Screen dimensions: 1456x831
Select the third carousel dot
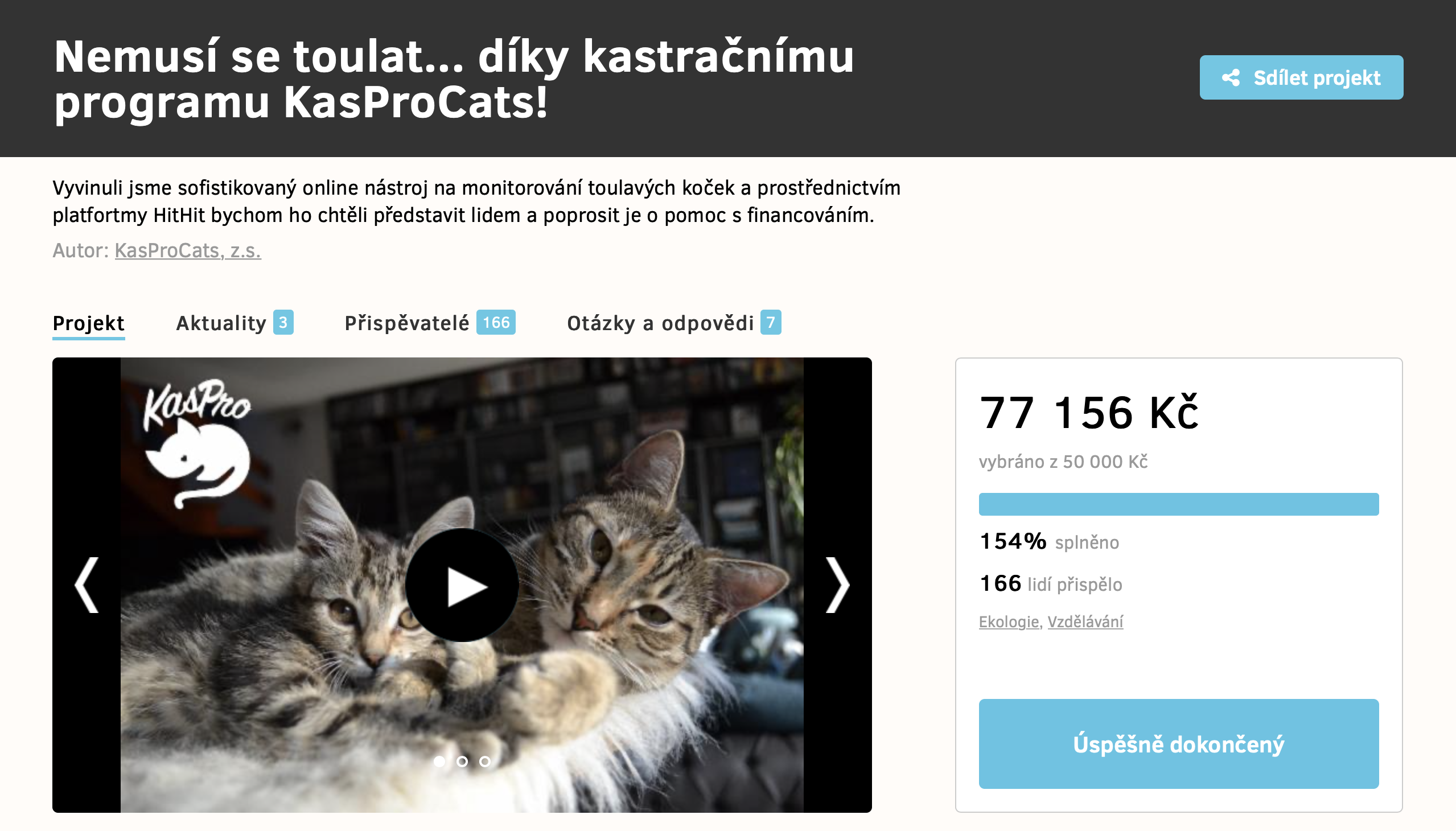point(484,762)
